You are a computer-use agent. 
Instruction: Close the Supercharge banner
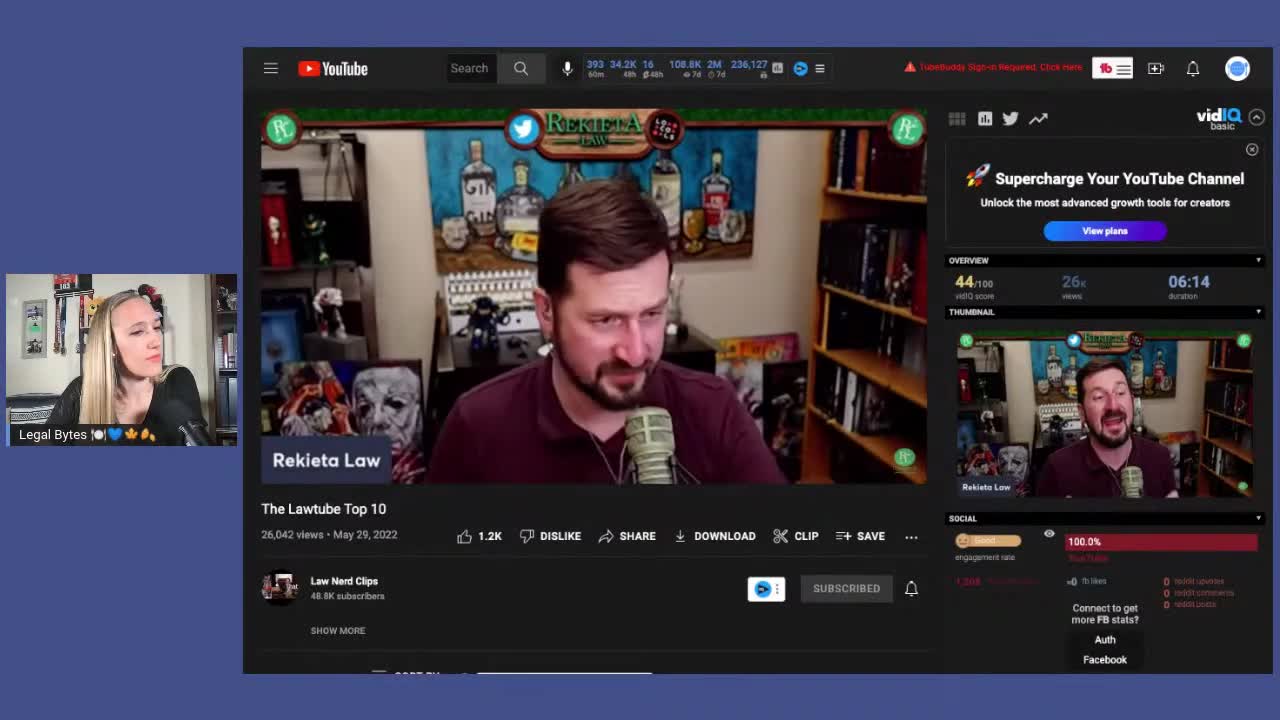(1252, 149)
